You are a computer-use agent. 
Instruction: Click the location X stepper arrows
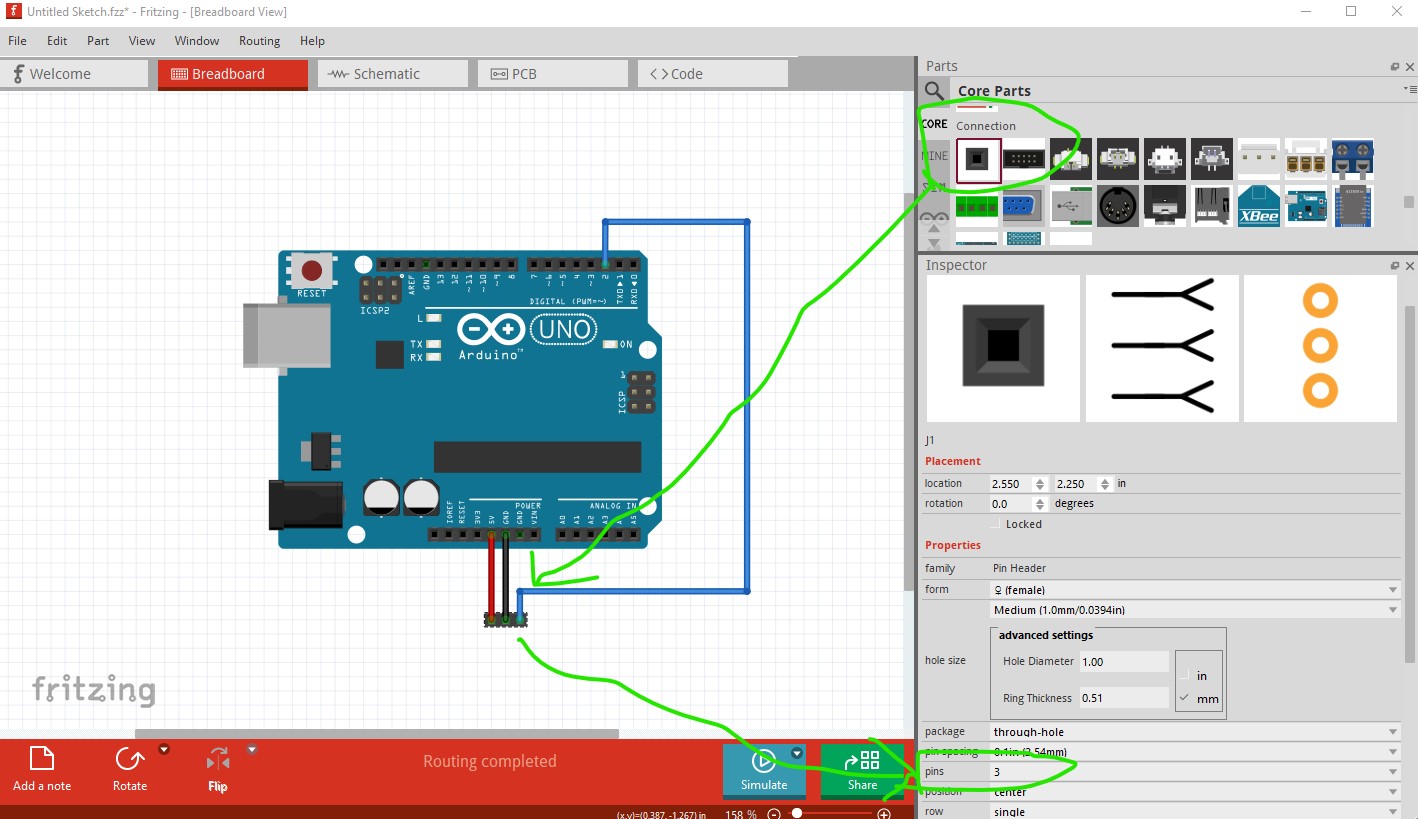pyautogui.click(x=1040, y=484)
